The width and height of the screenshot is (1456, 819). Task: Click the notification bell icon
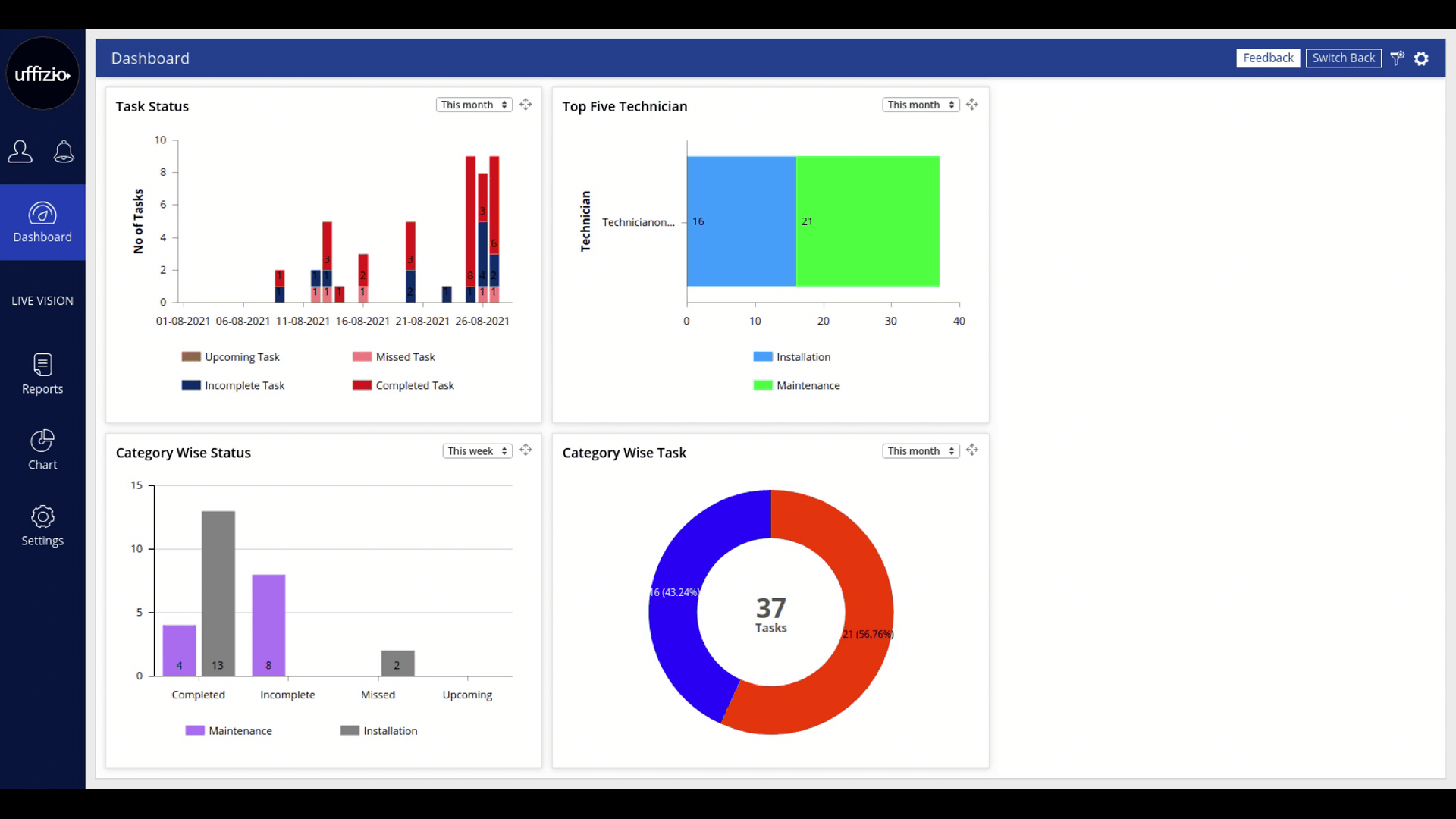(x=64, y=152)
